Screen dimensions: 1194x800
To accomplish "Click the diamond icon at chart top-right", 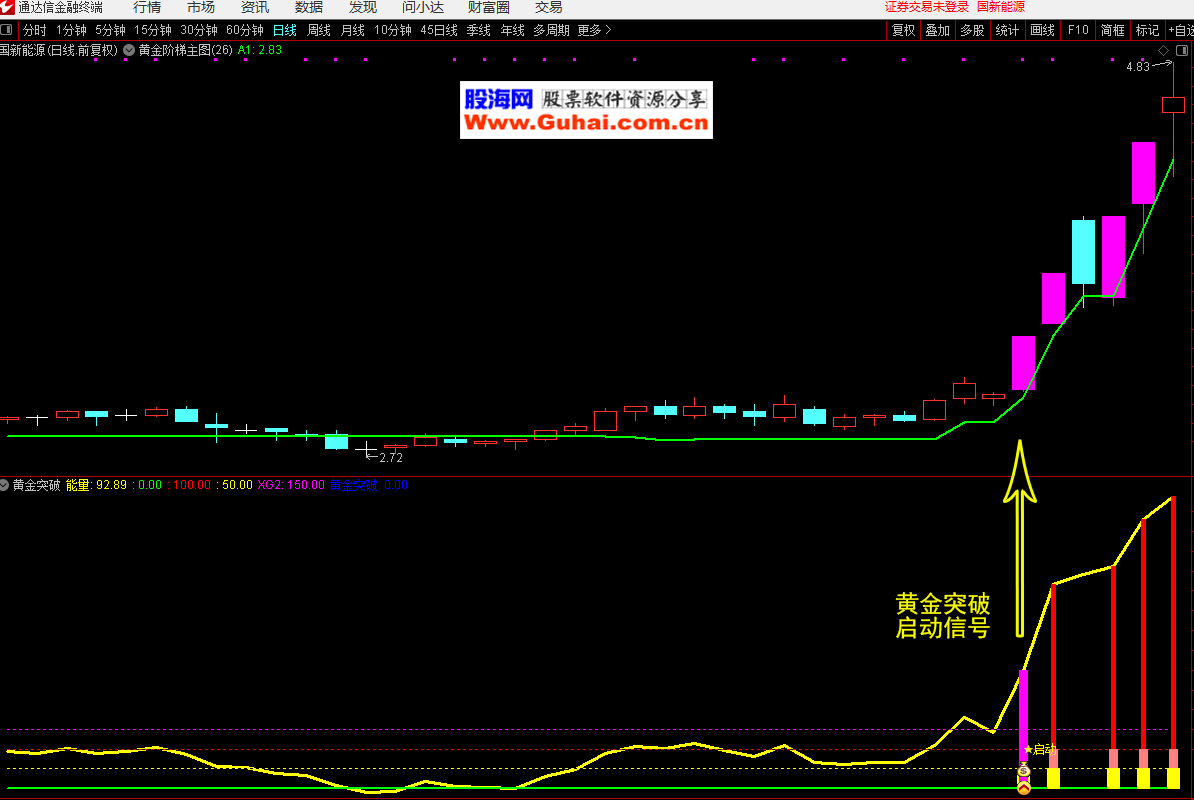I will click(1164, 50).
